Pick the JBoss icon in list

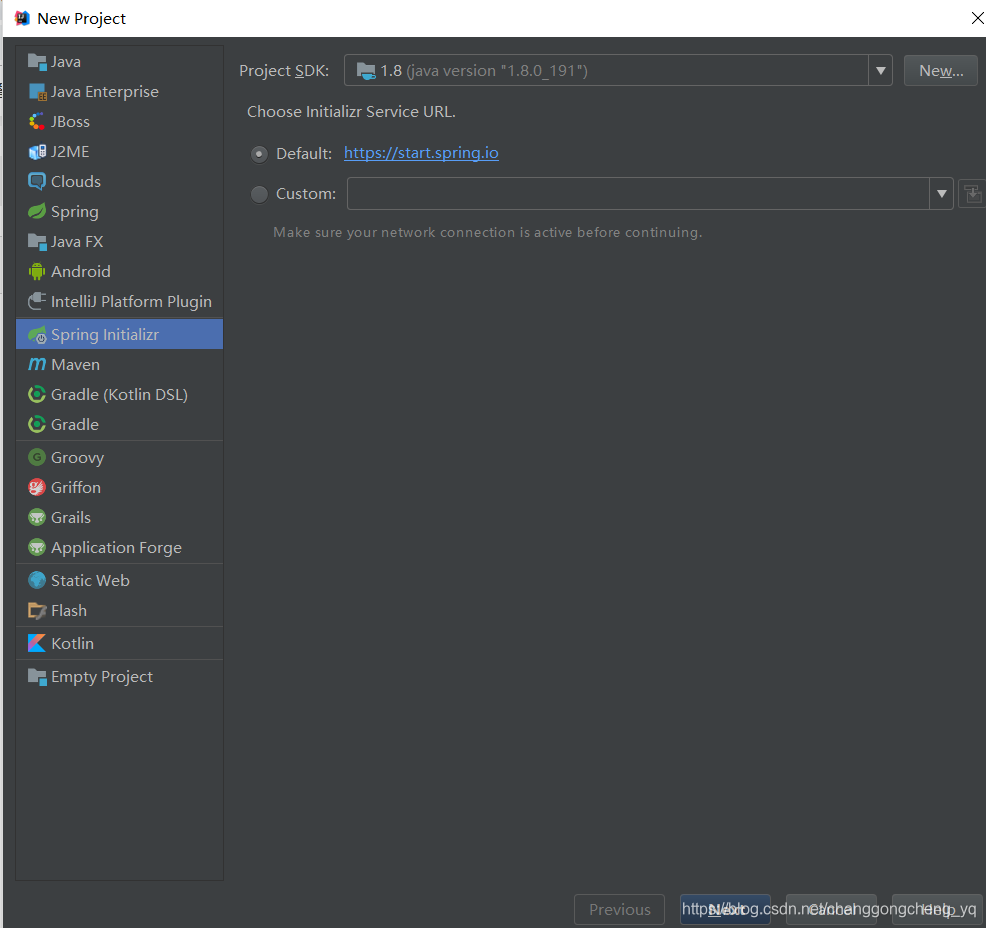tap(37, 121)
